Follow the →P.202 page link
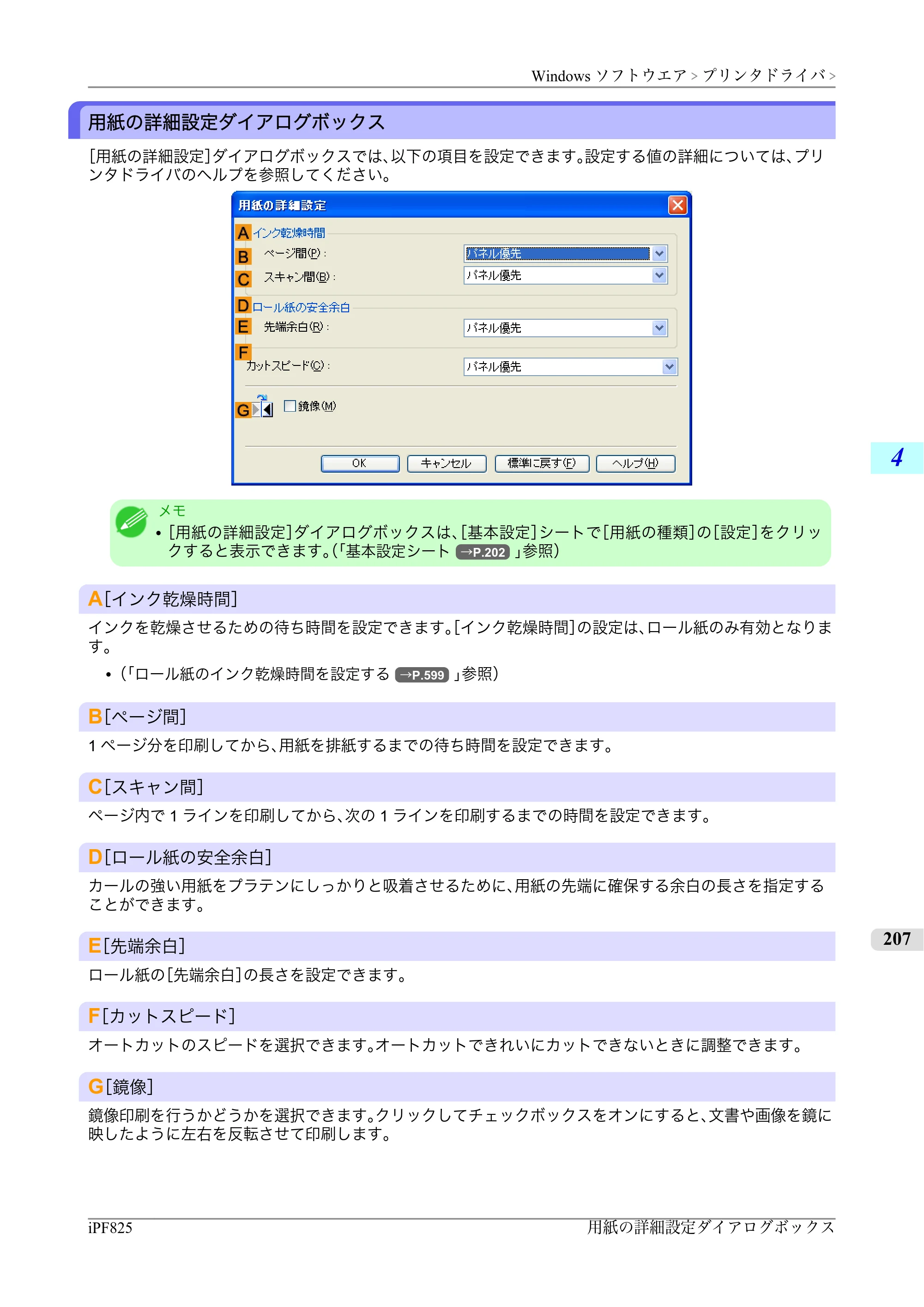Screen dimensions: 924x1307 pos(483,552)
